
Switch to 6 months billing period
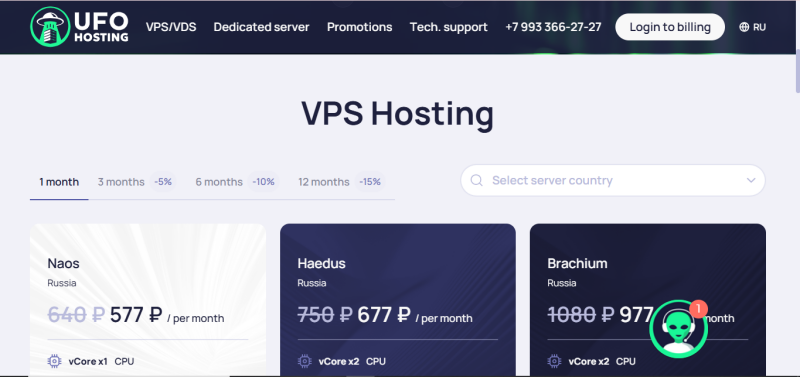tap(236, 182)
